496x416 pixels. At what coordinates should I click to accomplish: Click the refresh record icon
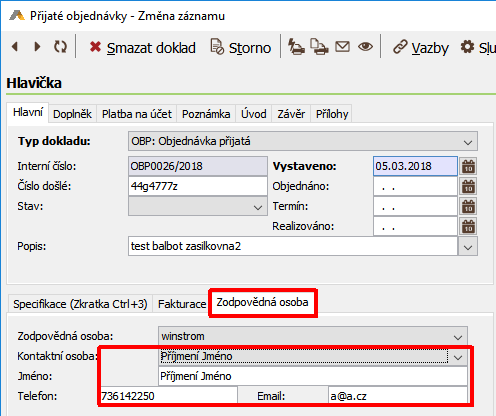[60, 47]
